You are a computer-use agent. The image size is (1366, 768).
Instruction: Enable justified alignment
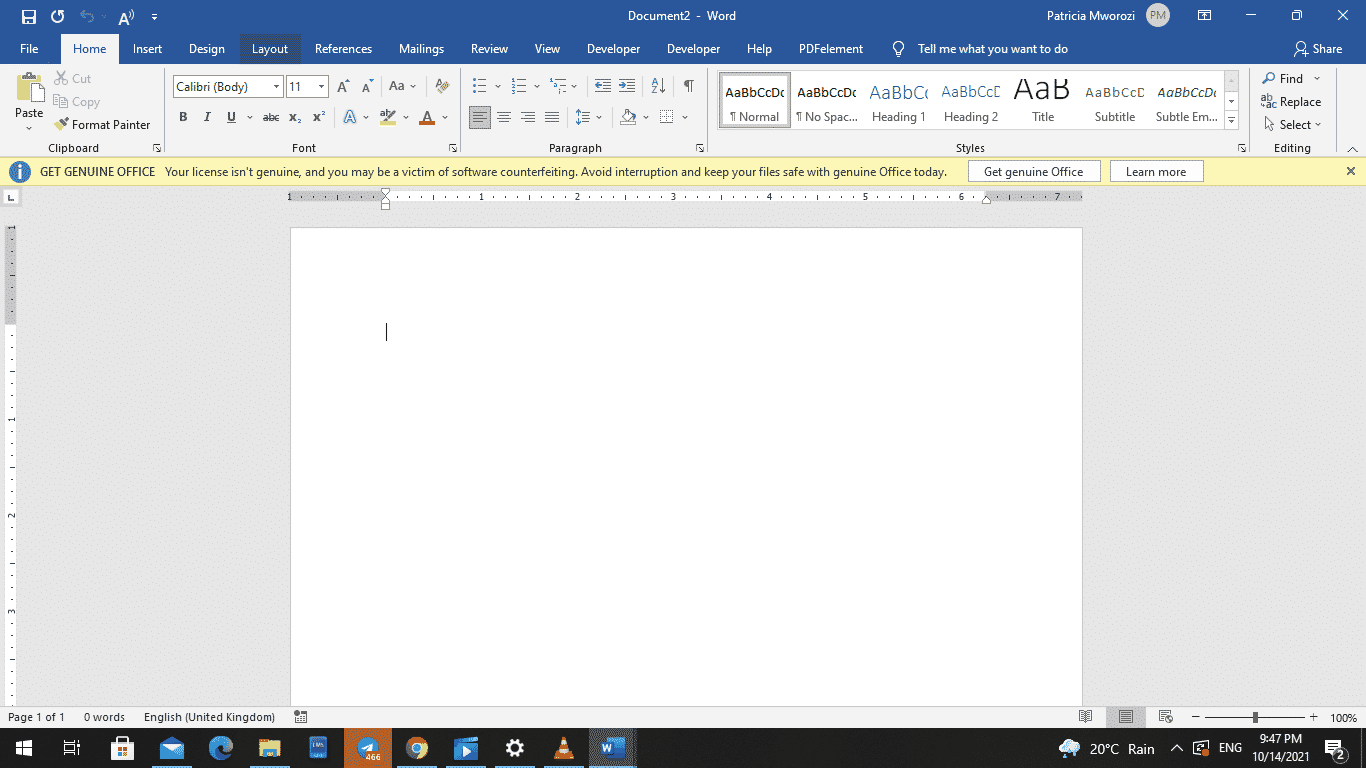(x=552, y=117)
